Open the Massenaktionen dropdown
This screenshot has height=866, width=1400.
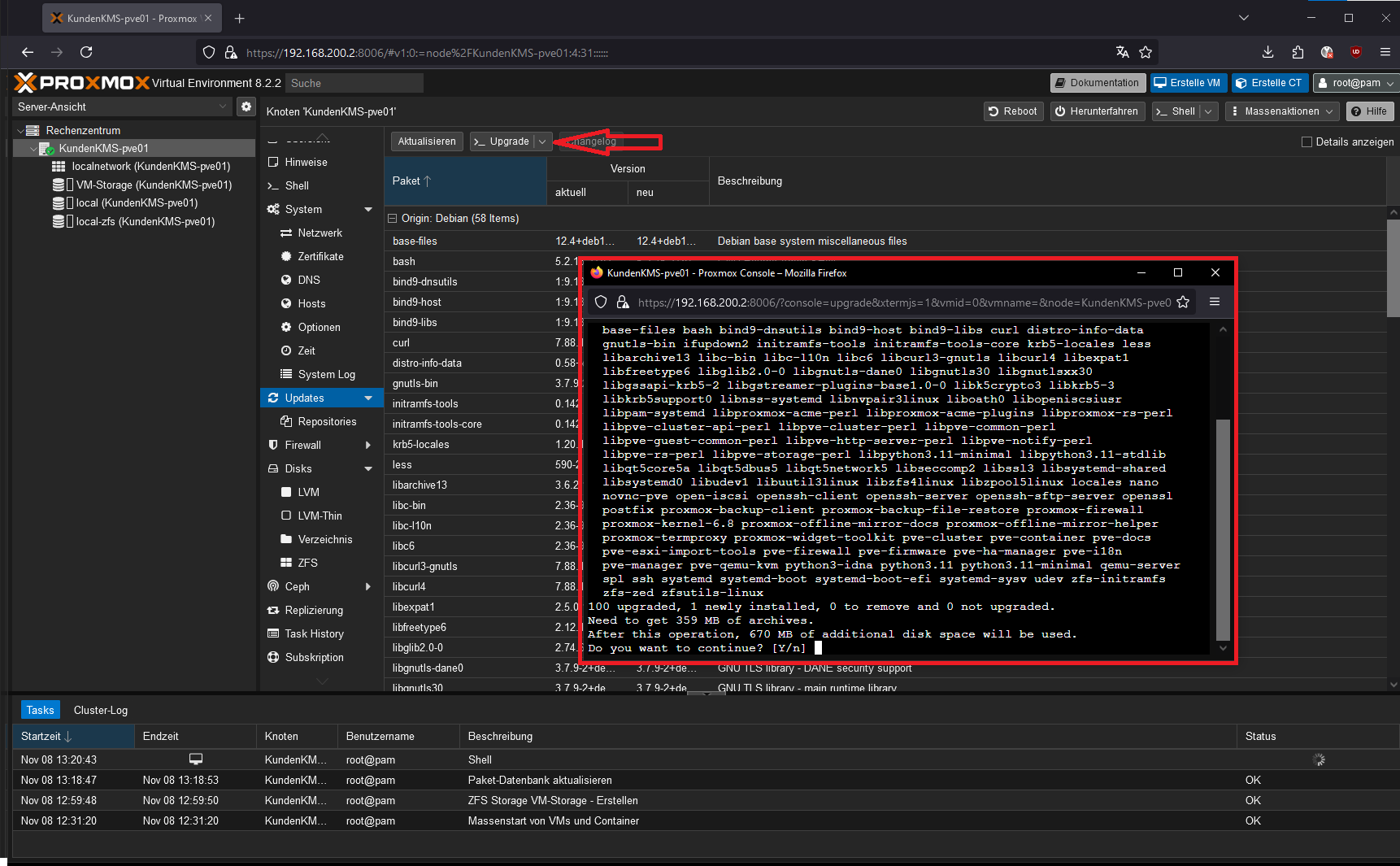(x=1283, y=111)
